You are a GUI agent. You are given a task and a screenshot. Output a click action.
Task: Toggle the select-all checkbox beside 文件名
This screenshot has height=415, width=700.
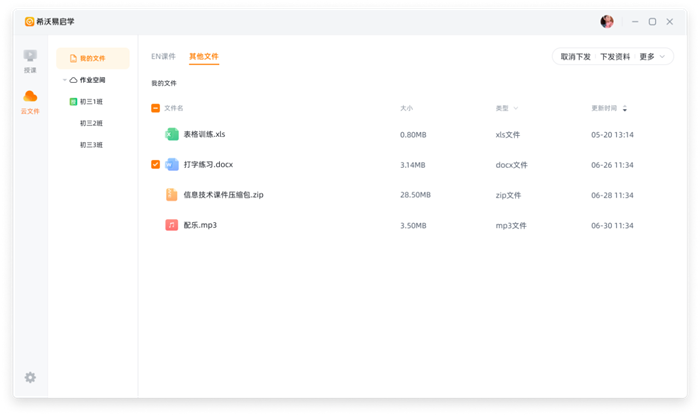coord(155,108)
